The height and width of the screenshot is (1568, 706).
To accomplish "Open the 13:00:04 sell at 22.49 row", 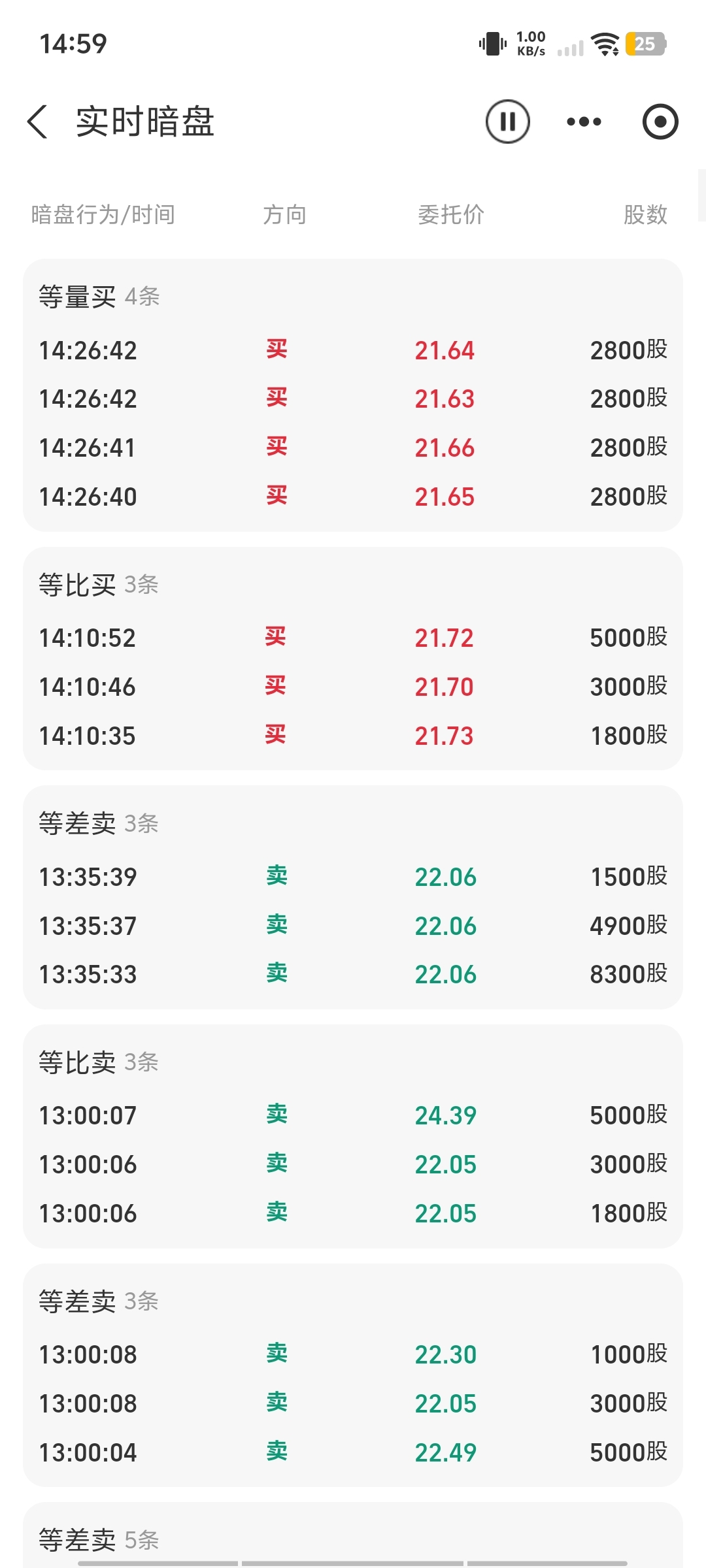I will 353,1452.
